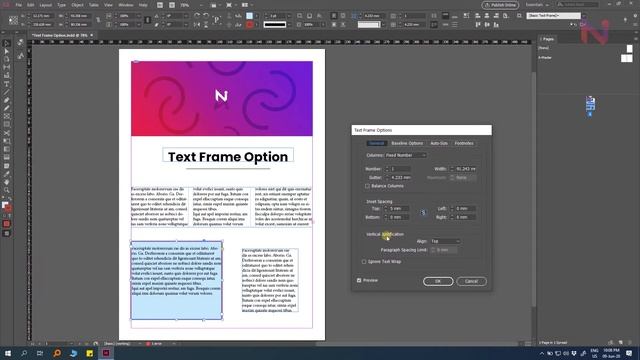The width and height of the screenshot is (640, 360).
Task: Click the rotate 90° counter-clockwise icon
Action: pyautogui.click(x=206, y=16)
